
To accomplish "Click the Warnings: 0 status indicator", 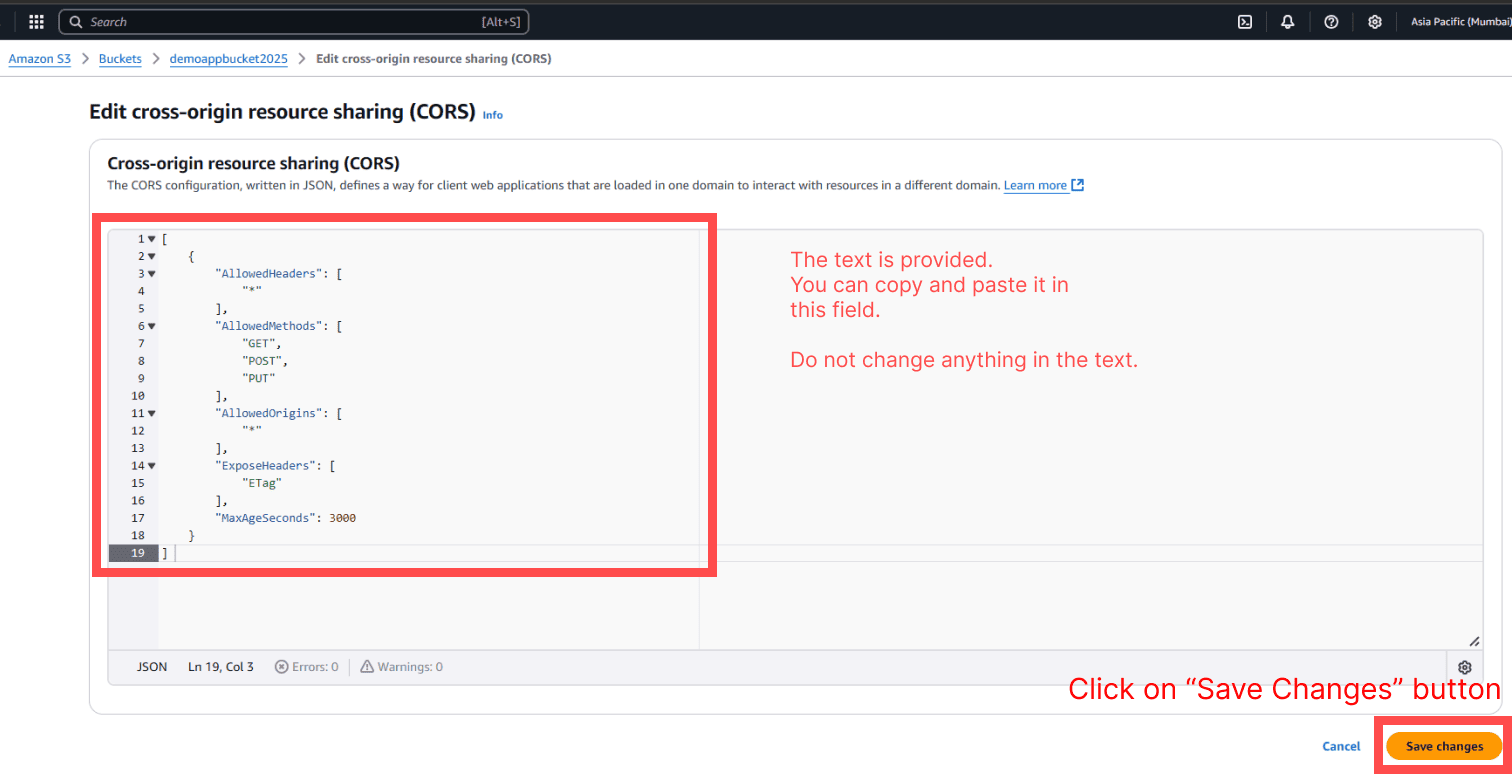I will (401, 667).
